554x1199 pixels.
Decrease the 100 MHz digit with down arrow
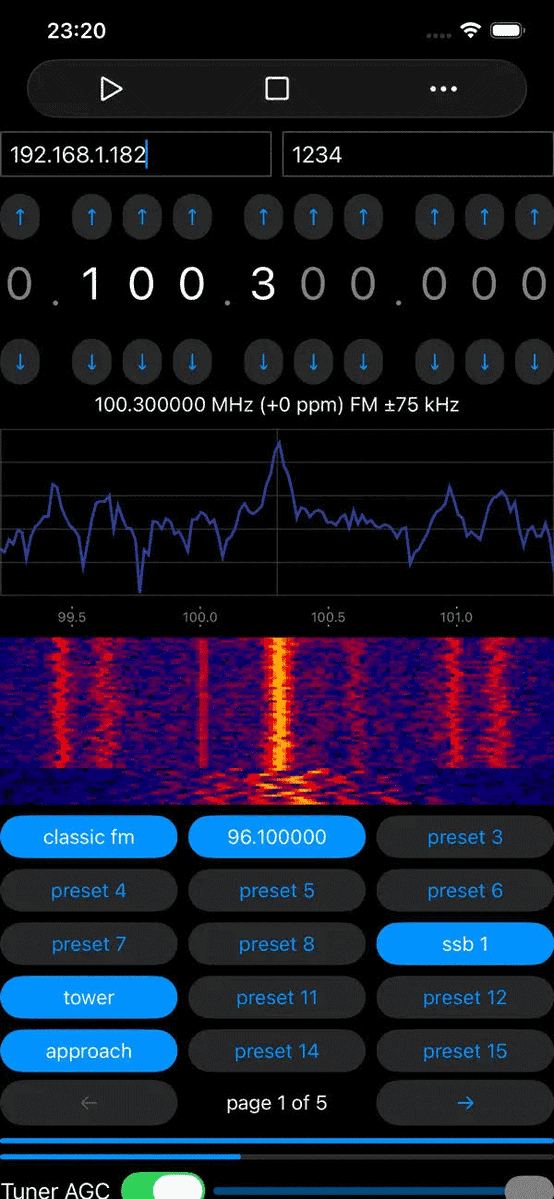[92, 361]
